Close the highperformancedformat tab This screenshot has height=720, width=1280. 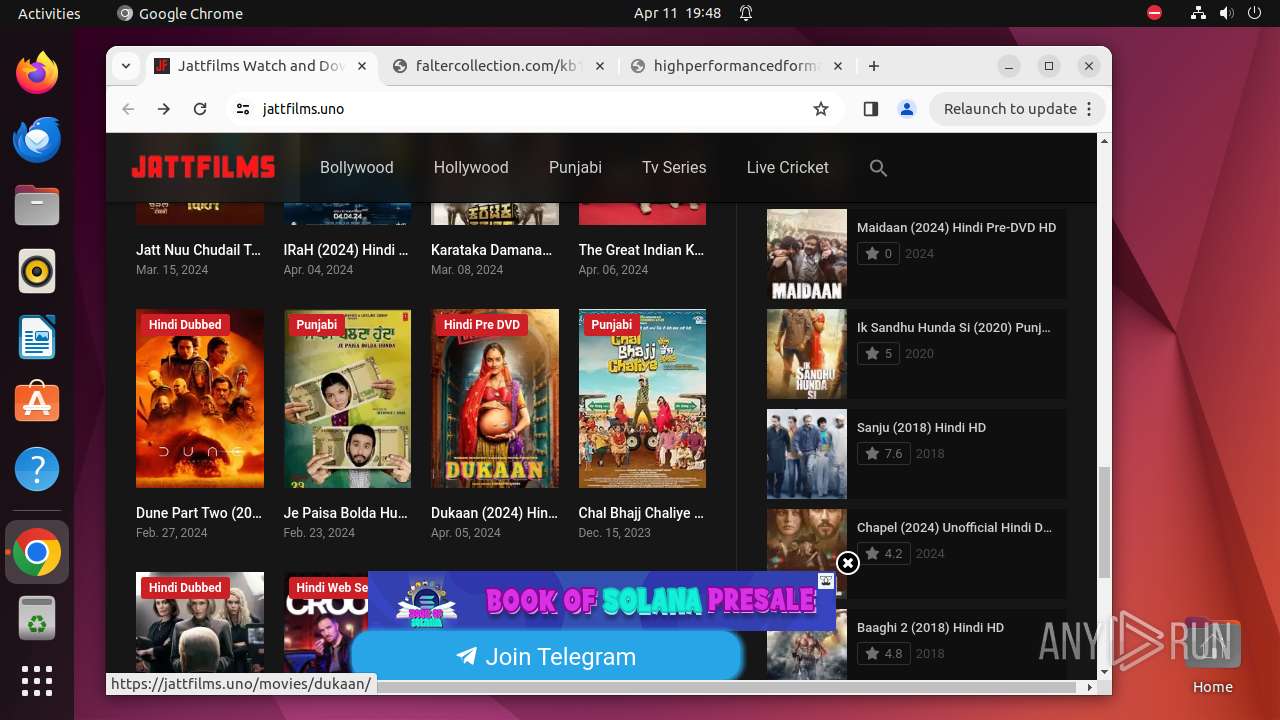coord(838,66)
